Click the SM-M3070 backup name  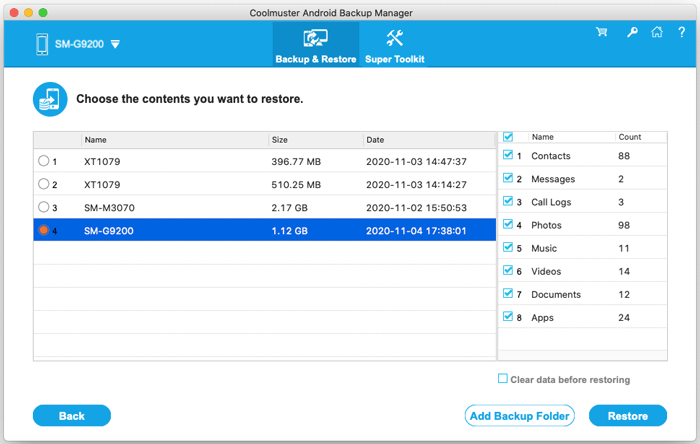click(109, 208)
